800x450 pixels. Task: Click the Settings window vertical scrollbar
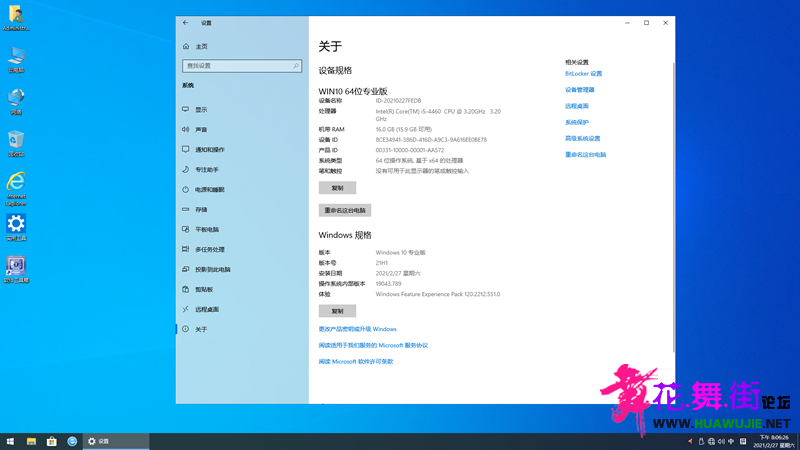coord(673,207)
